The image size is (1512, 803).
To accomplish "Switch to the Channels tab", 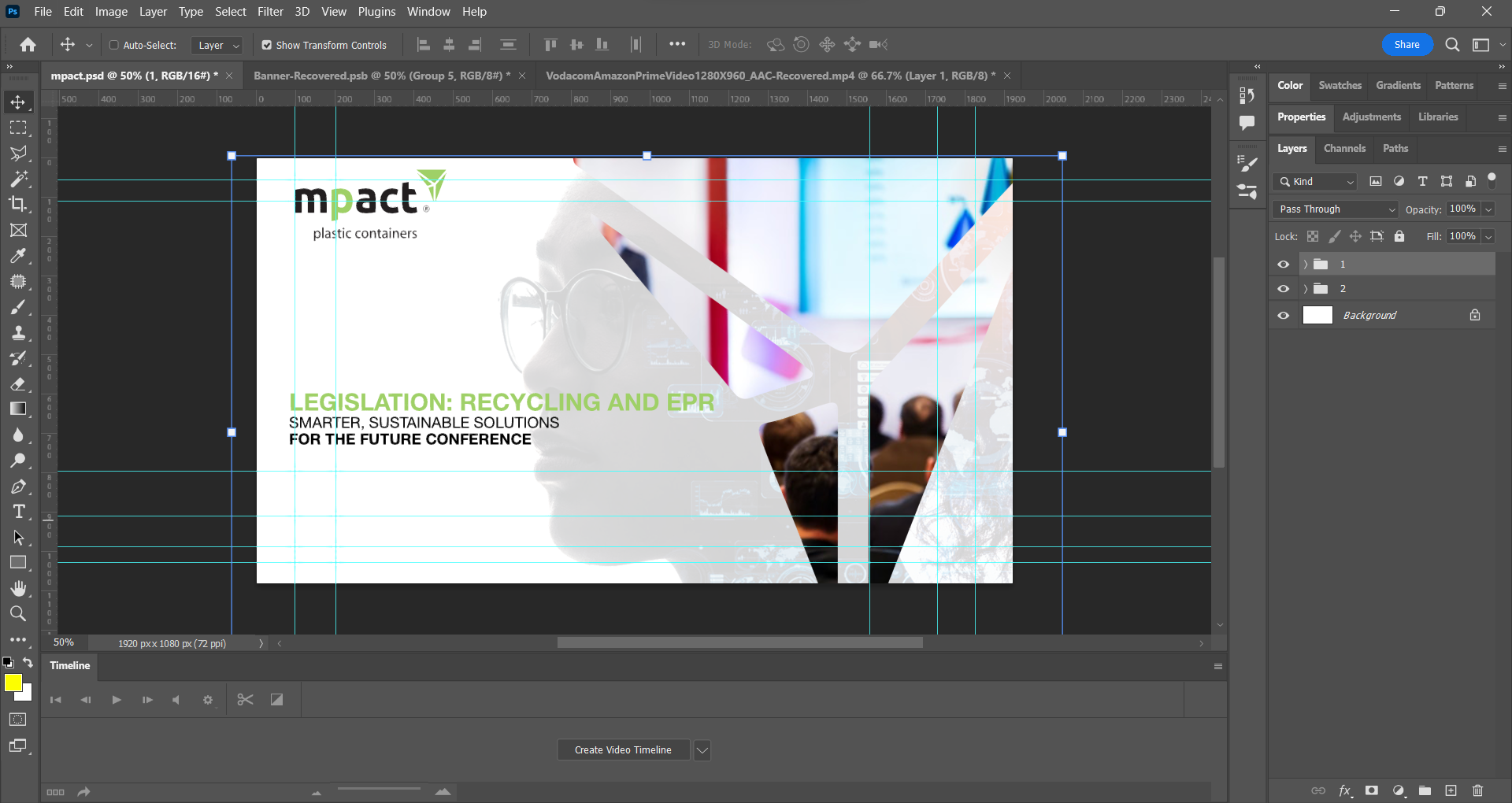I will click(x=1344, y=148).
